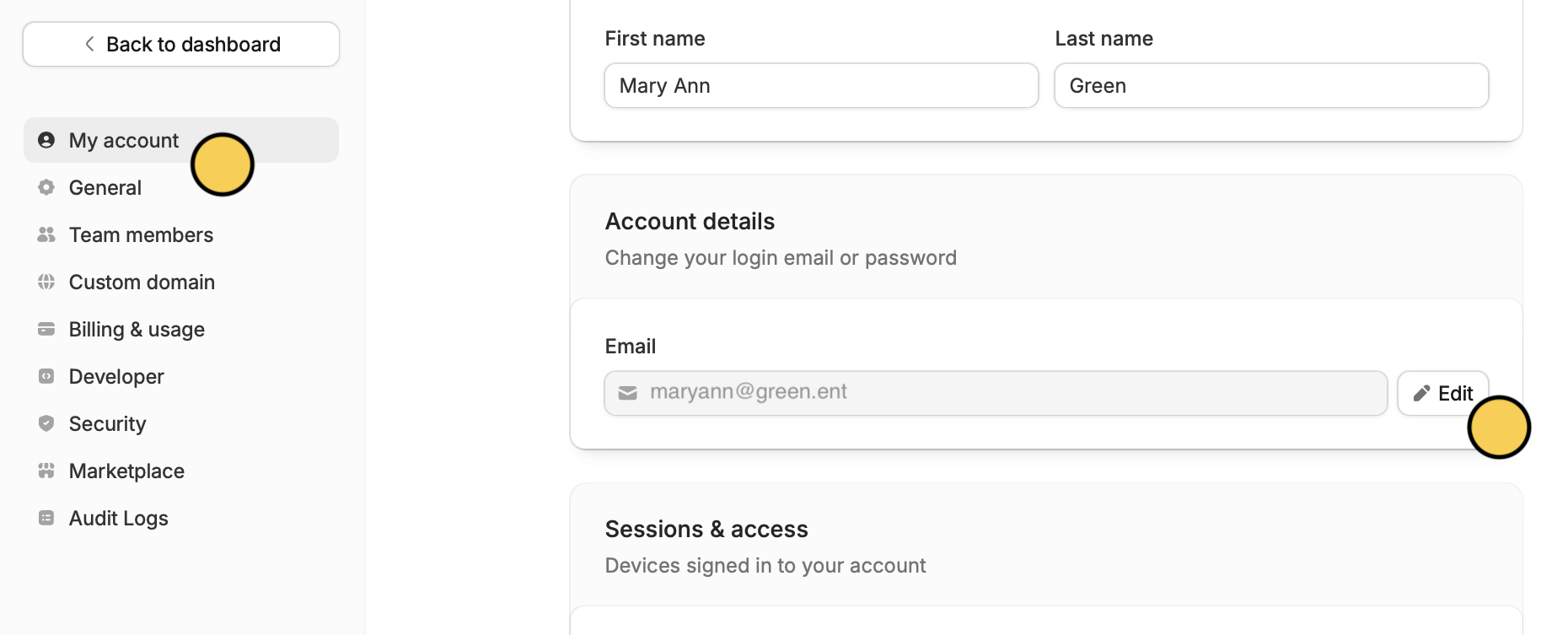Click the Security shield icon
The height and width of the screenshot is (635, 1568).
point(46,423)
